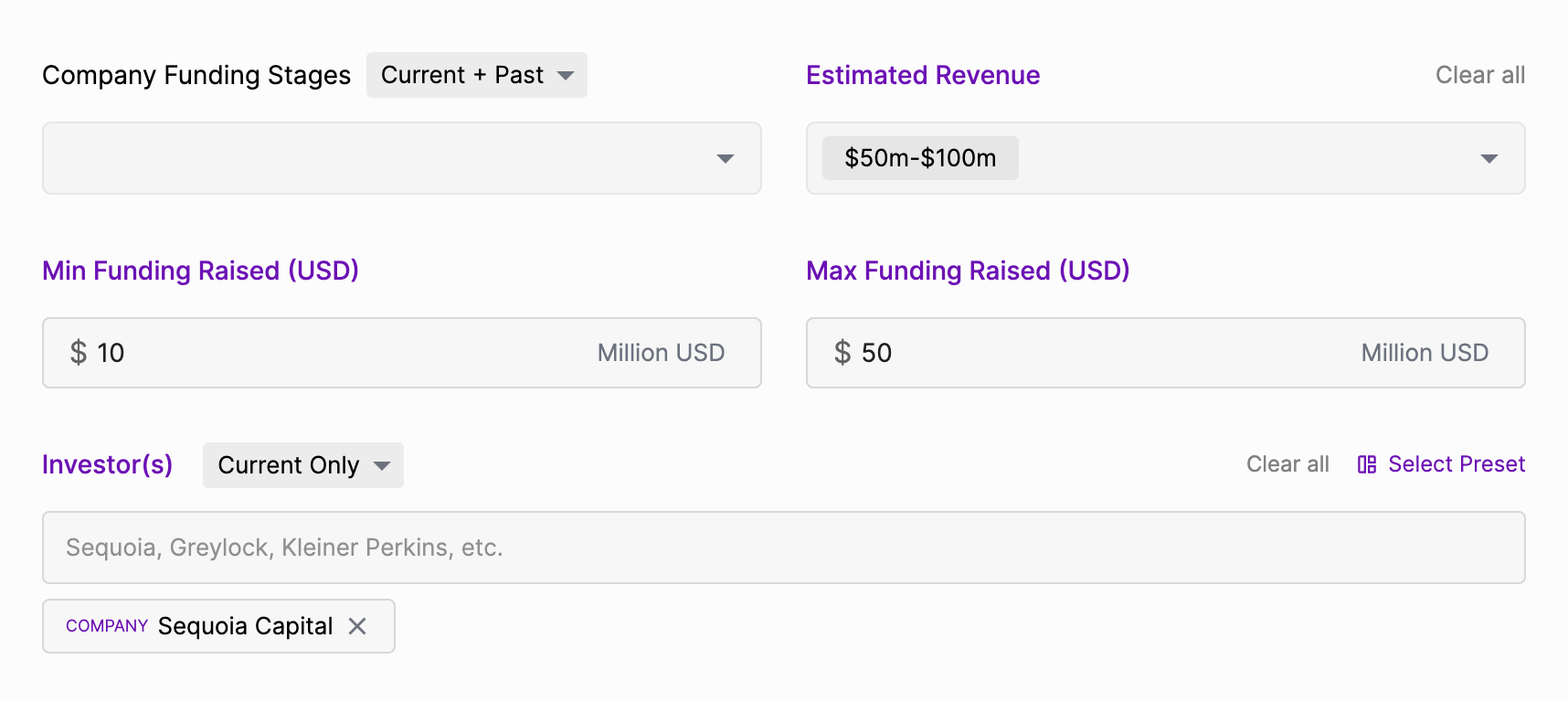Click the Estimated Revenue heading label
Screen dimensions: 1568x702
click(x=923, y=75)
